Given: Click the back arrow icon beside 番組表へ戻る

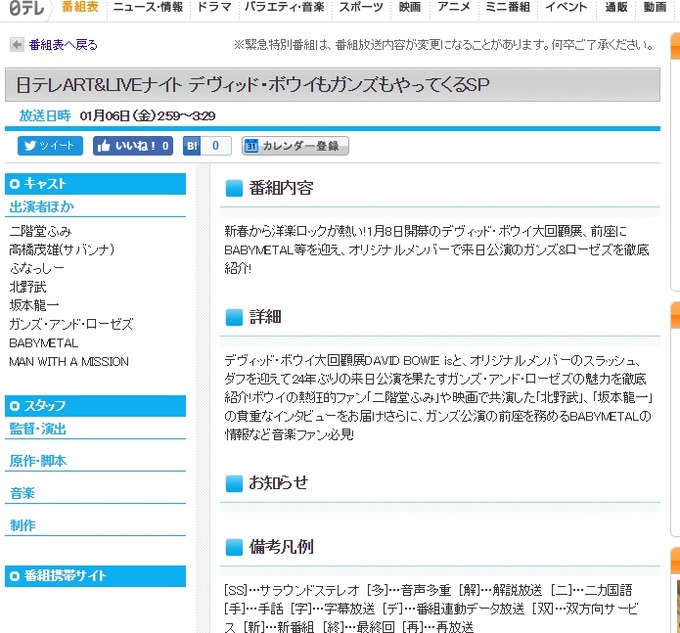Looking at the screenshot, I should point(17,45).
